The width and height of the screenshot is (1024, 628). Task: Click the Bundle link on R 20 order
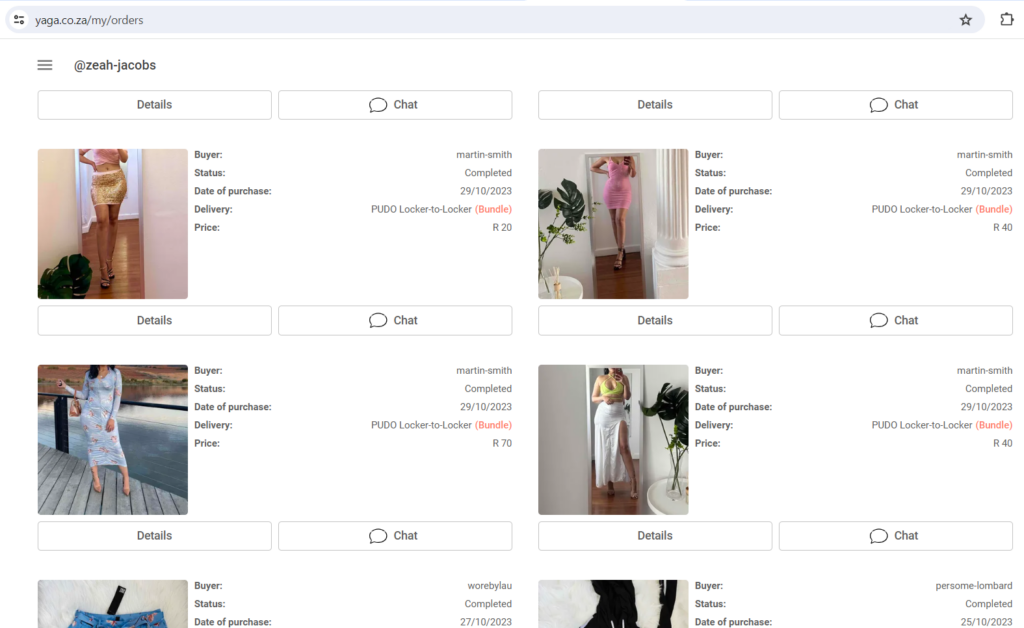coord(493,210)
